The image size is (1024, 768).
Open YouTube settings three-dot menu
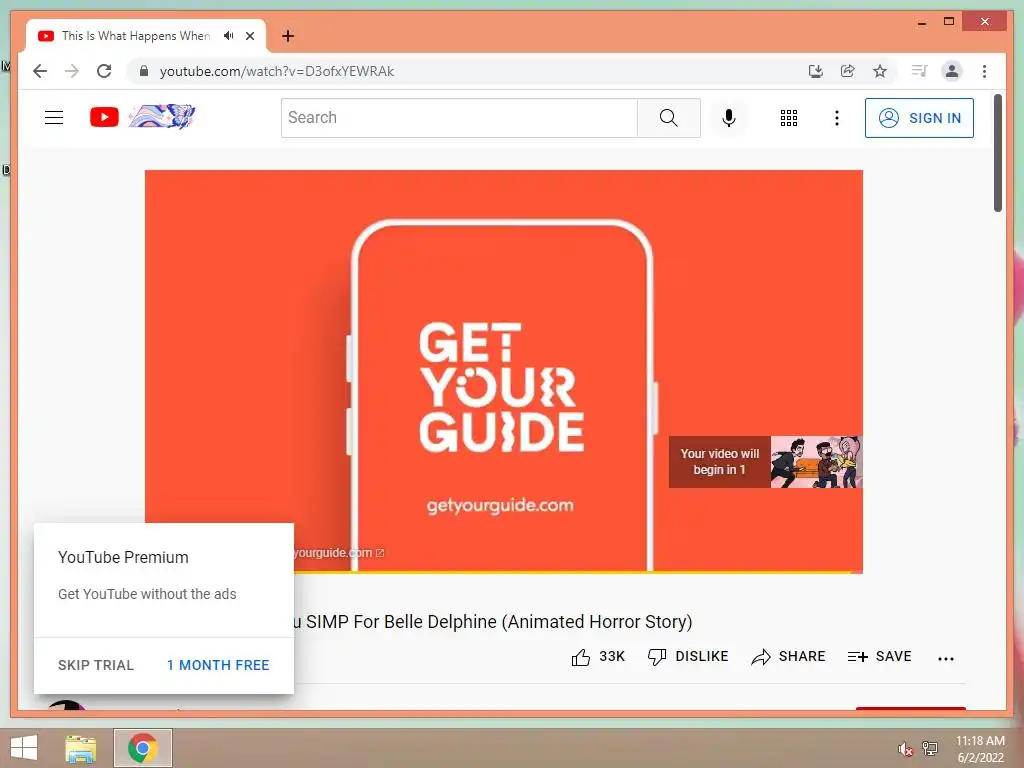pos(837,118)
